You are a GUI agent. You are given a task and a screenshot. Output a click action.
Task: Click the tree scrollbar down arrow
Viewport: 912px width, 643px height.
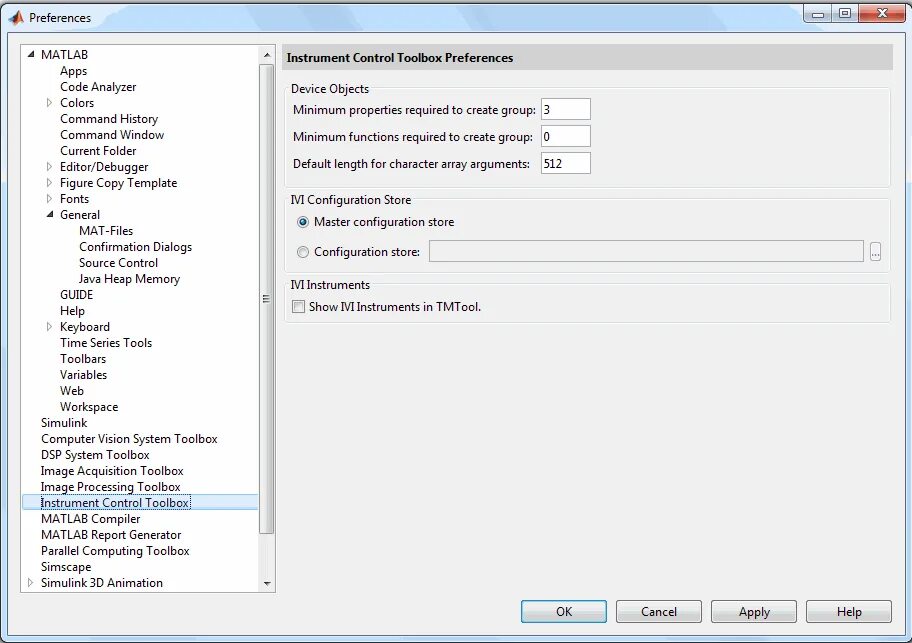[267, 583]
